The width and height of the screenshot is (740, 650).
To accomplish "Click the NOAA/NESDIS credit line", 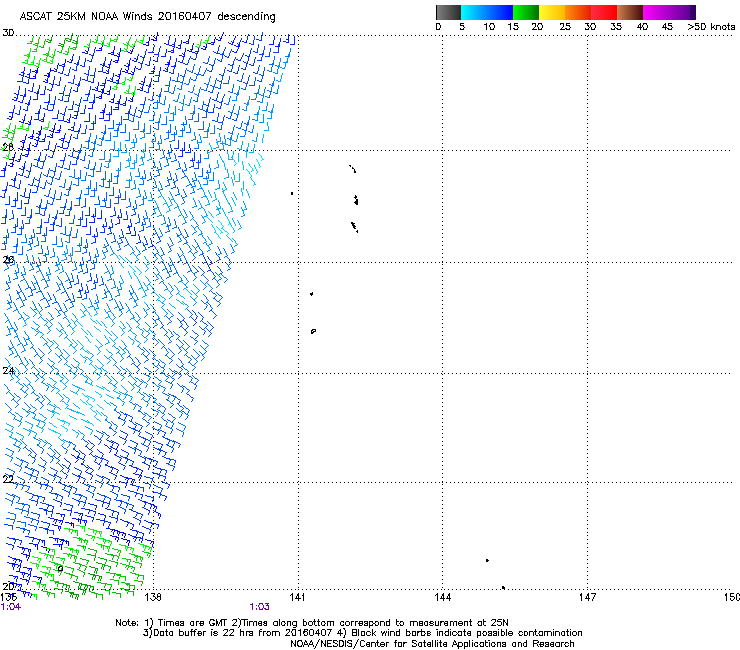I will pyautogui.click(x=432, y=644).
